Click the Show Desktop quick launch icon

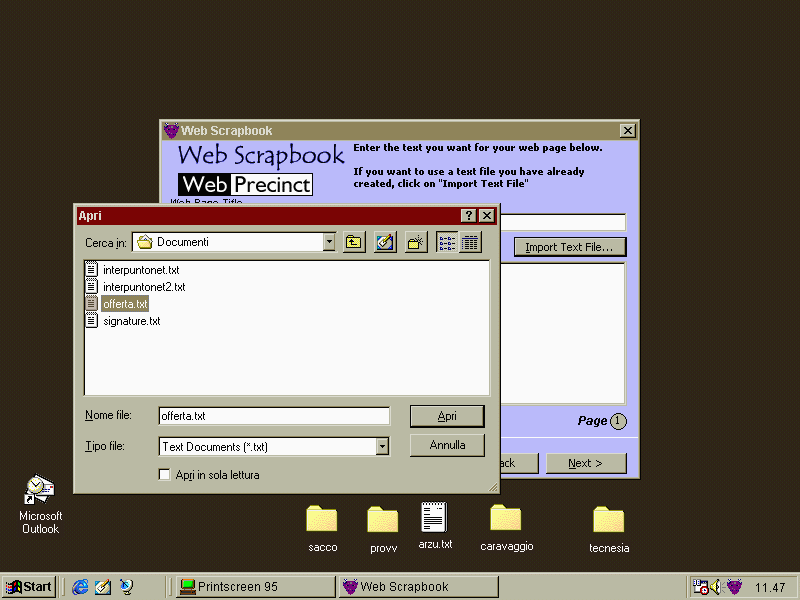[103, 587]
